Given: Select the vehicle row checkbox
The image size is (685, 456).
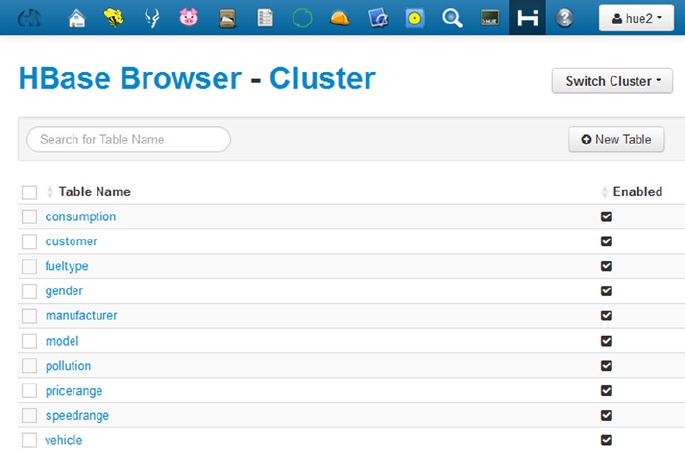Looking at the screenshot, I should 29,440.
